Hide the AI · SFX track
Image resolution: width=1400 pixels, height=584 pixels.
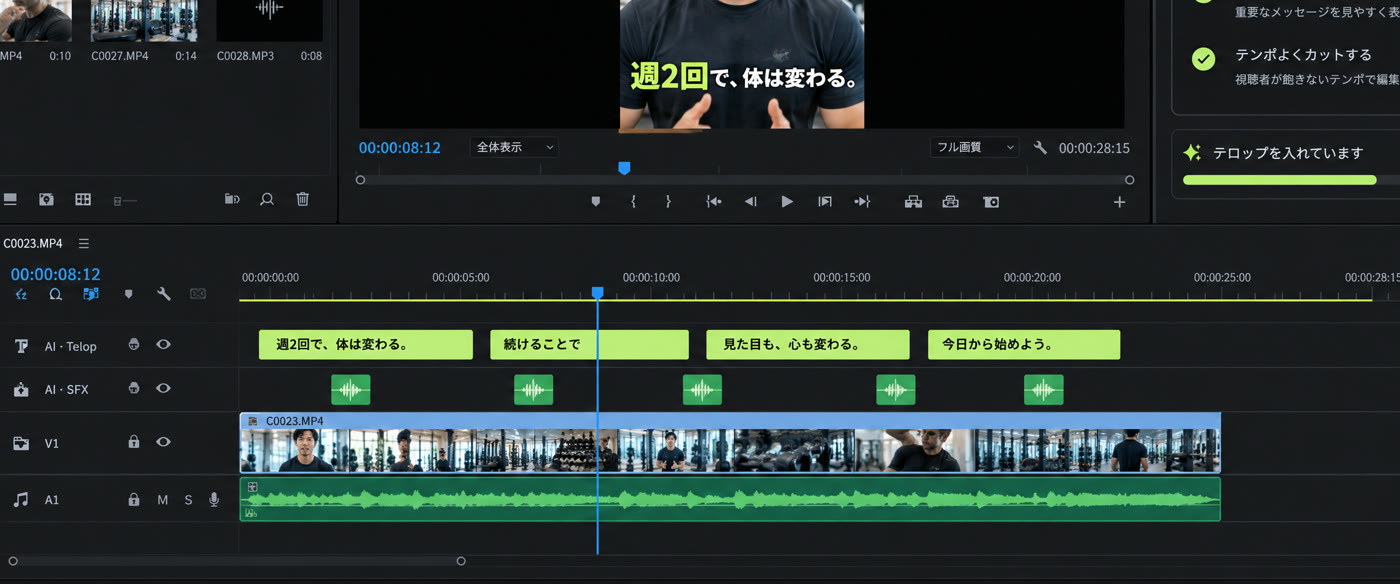coord(163,388)
